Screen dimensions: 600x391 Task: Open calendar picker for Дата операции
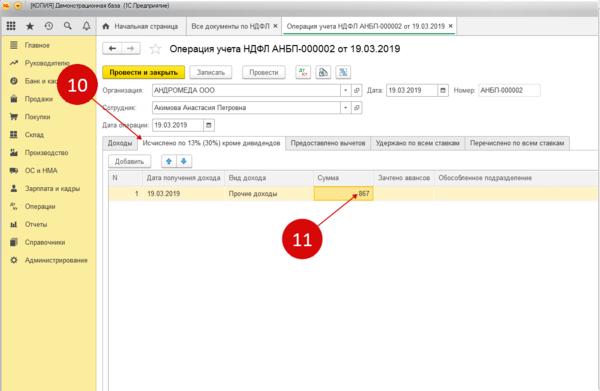[209, 125]
